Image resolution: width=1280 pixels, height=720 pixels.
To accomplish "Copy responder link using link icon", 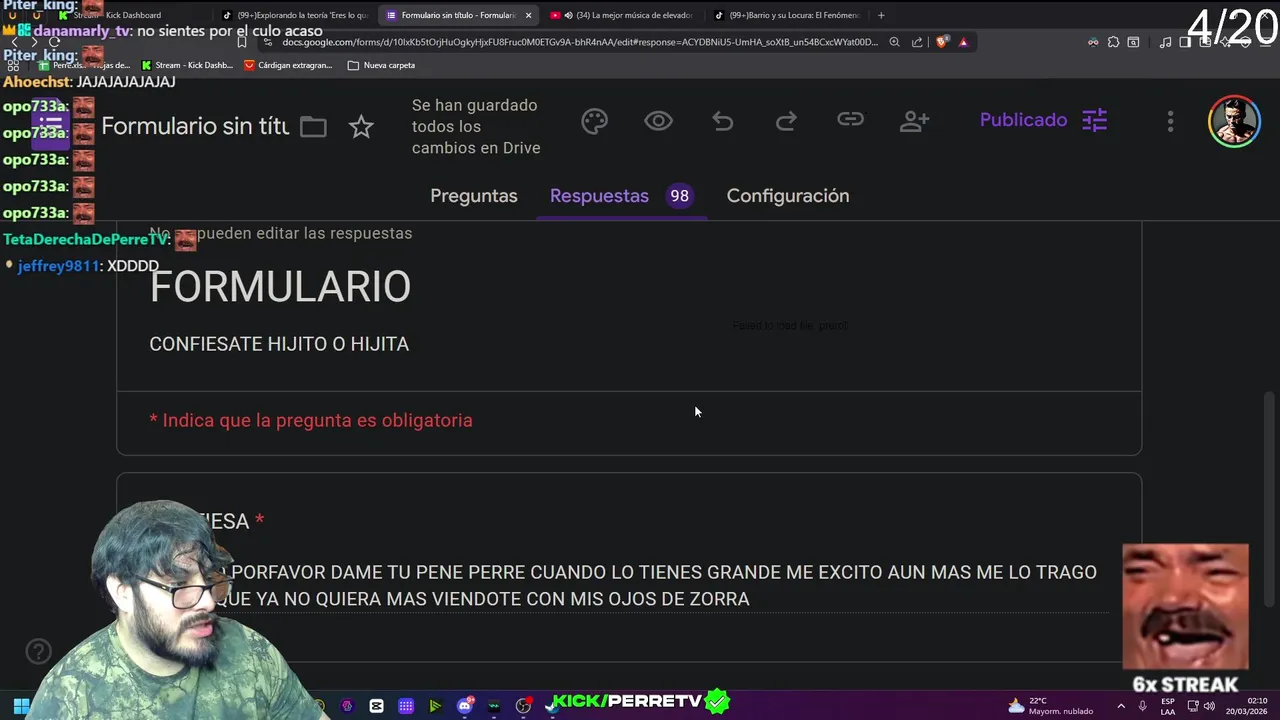I will coord(850,120).
